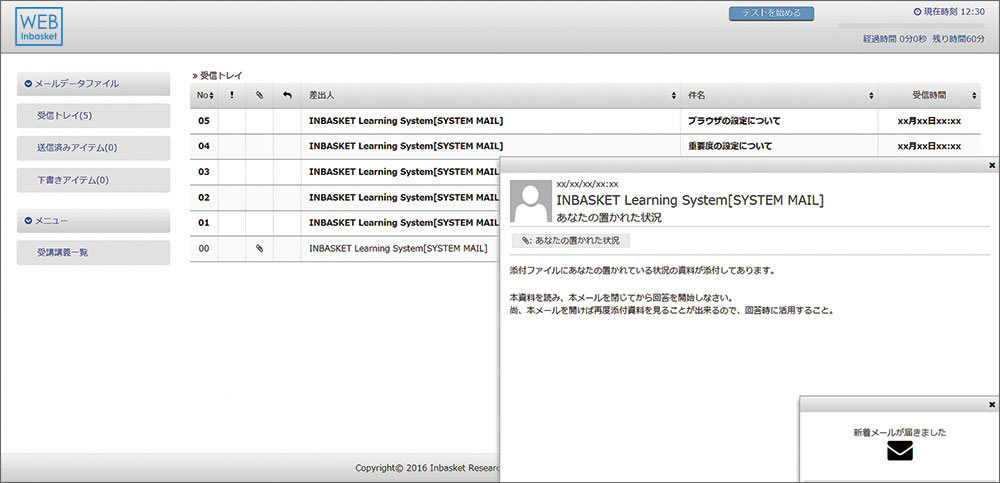Click the clock icon beside 現在時刻
1000x483 pixels.
coord(918,12)
